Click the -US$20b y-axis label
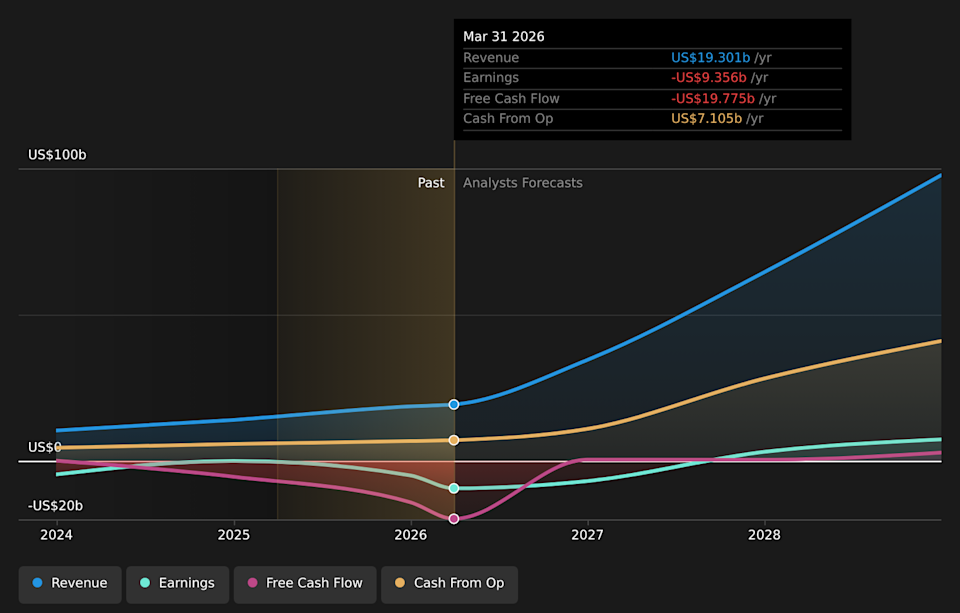 click(x=55, y=506)
